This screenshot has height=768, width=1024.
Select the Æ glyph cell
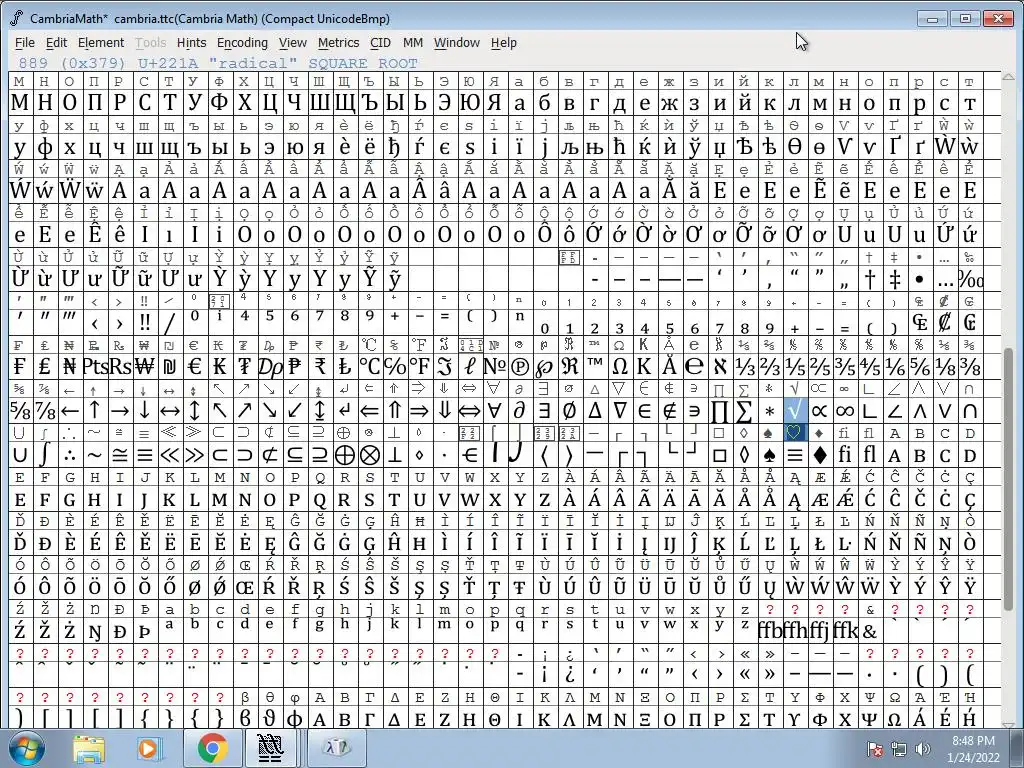pos(820,499)
